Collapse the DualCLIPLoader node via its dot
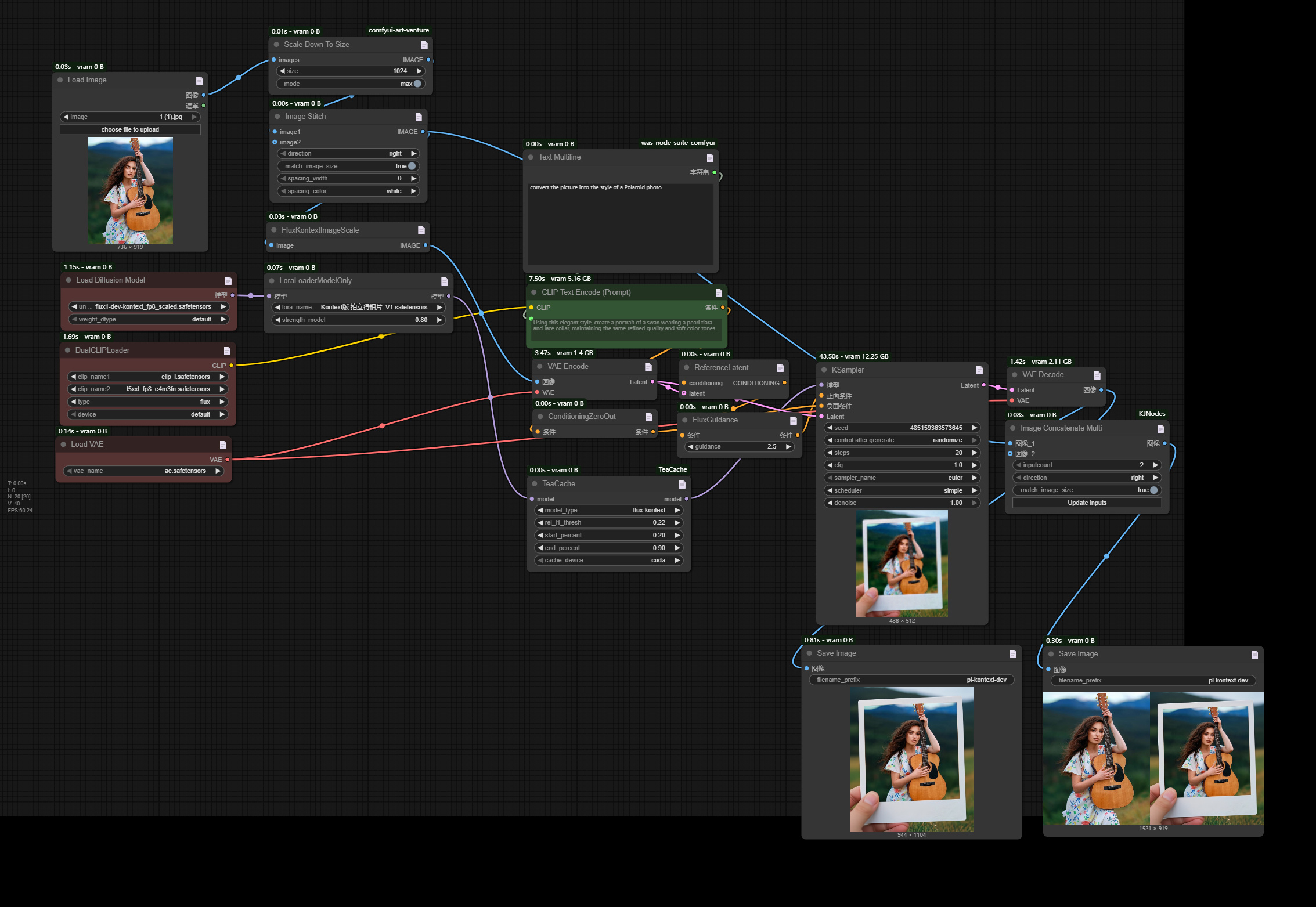This screenshot has width=1316, height=907. pos(68,350)
